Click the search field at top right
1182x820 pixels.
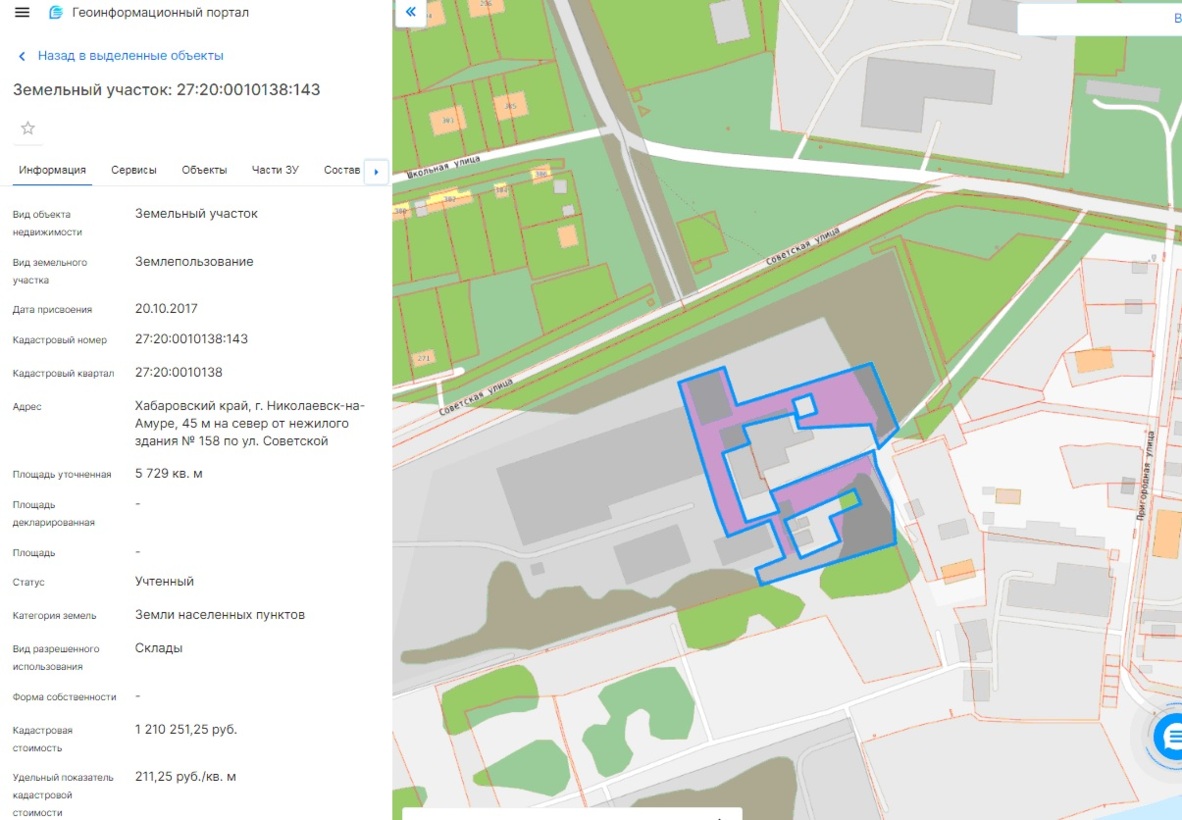click(1100, 20)
